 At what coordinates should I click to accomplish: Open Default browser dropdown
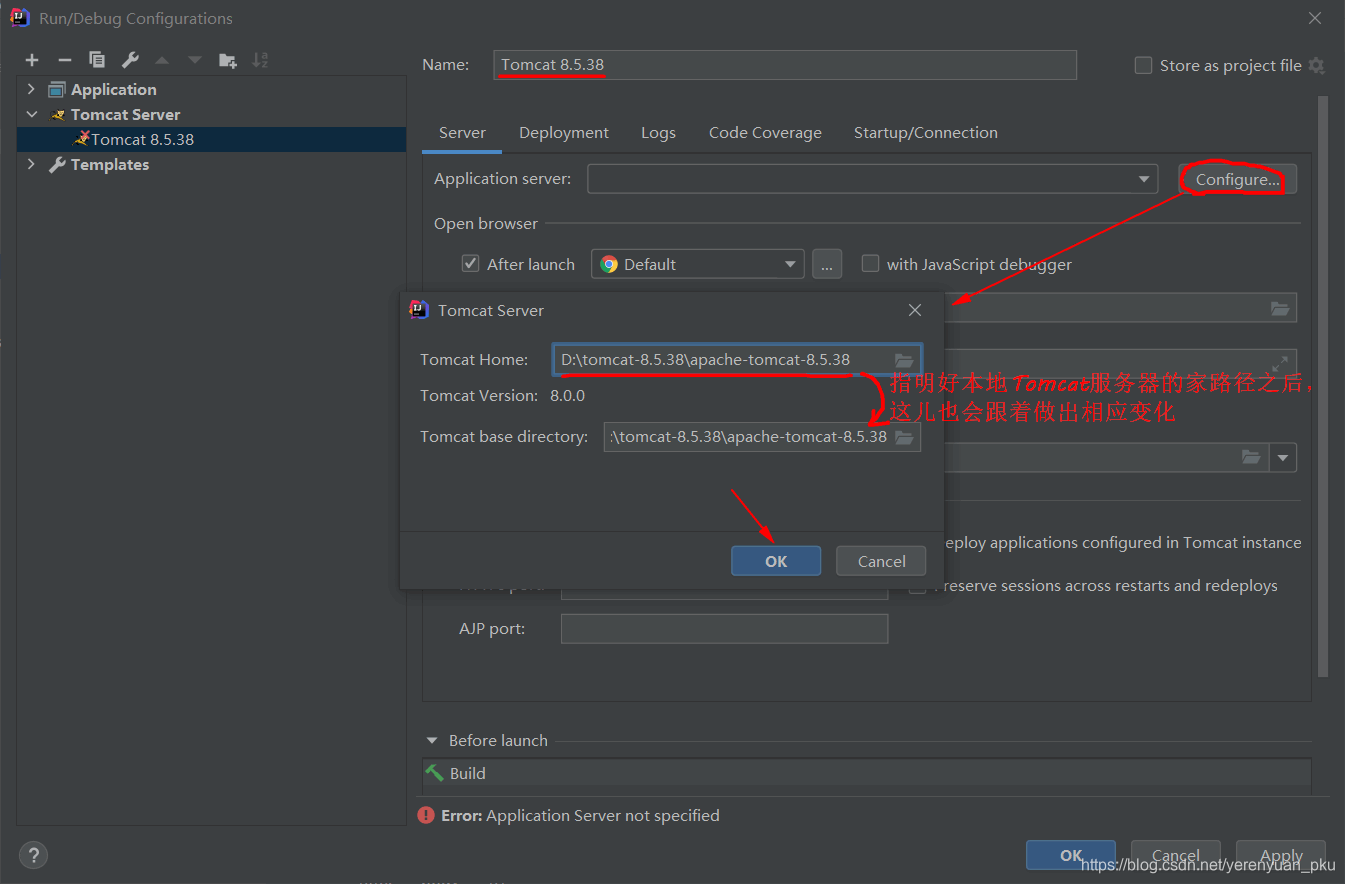point(790,264)
